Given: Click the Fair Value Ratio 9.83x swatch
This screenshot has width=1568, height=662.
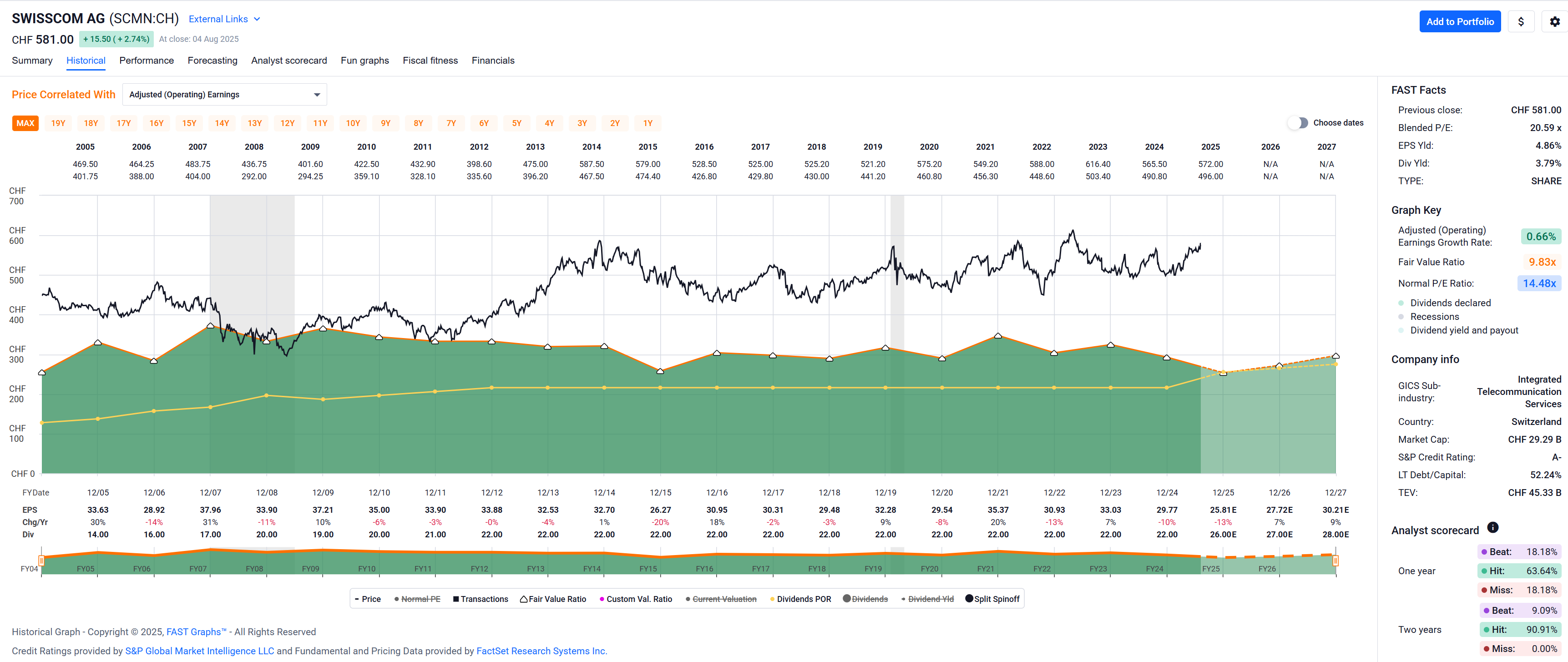Looking at the screenshot, I should pyautogui.click(x=1542, y=262).
